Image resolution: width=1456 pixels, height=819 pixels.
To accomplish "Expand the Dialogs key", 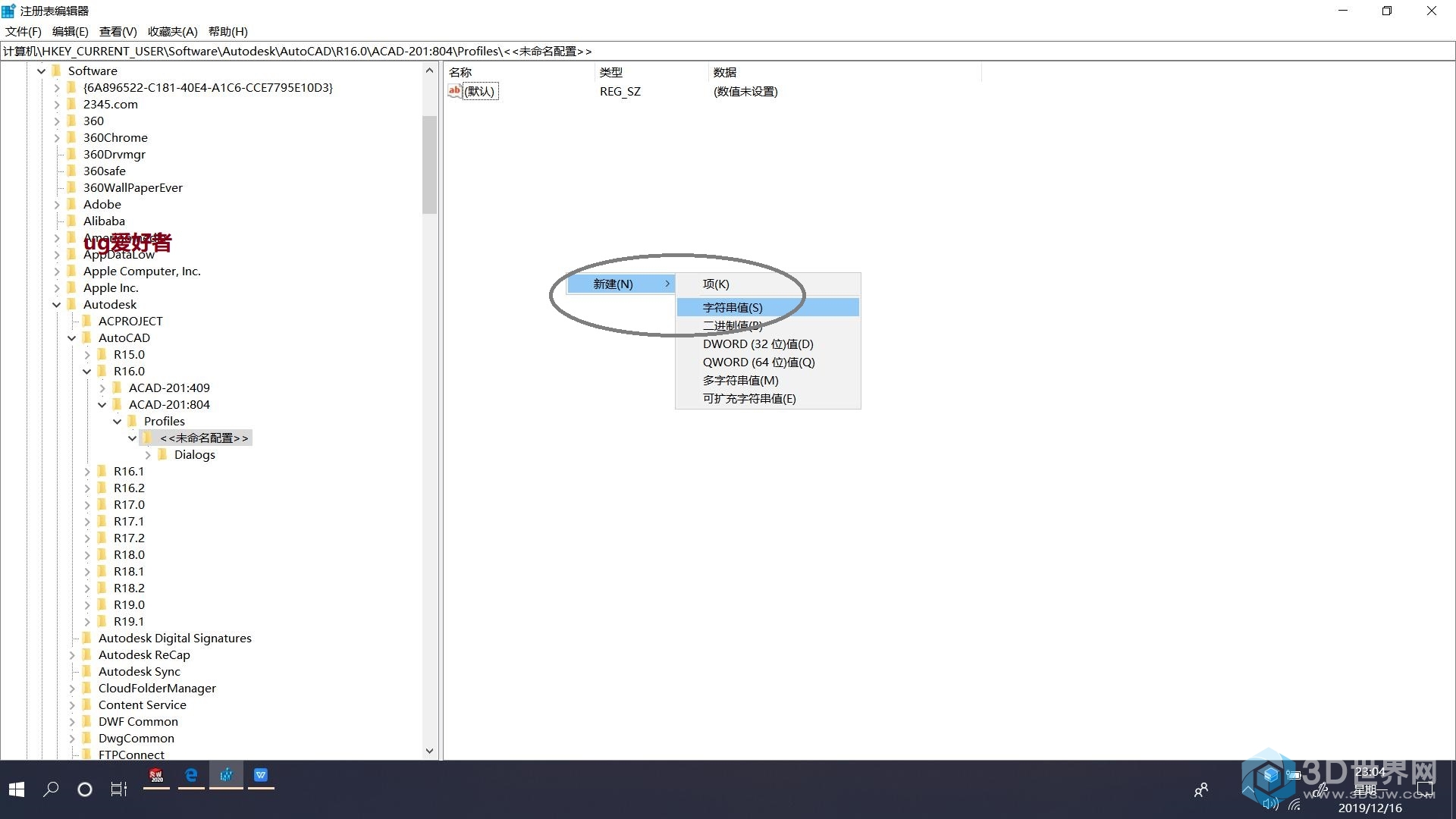I will point(147,454).
